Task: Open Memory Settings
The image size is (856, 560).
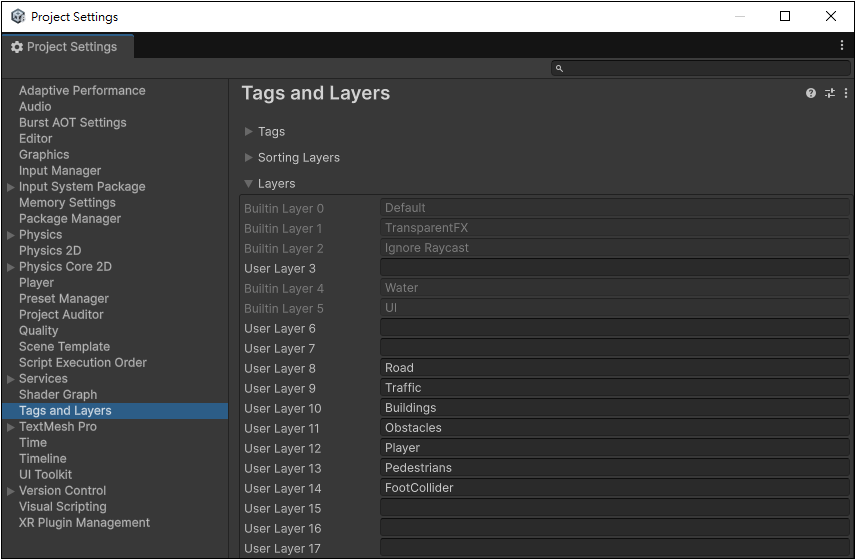Action: point(67,202)
